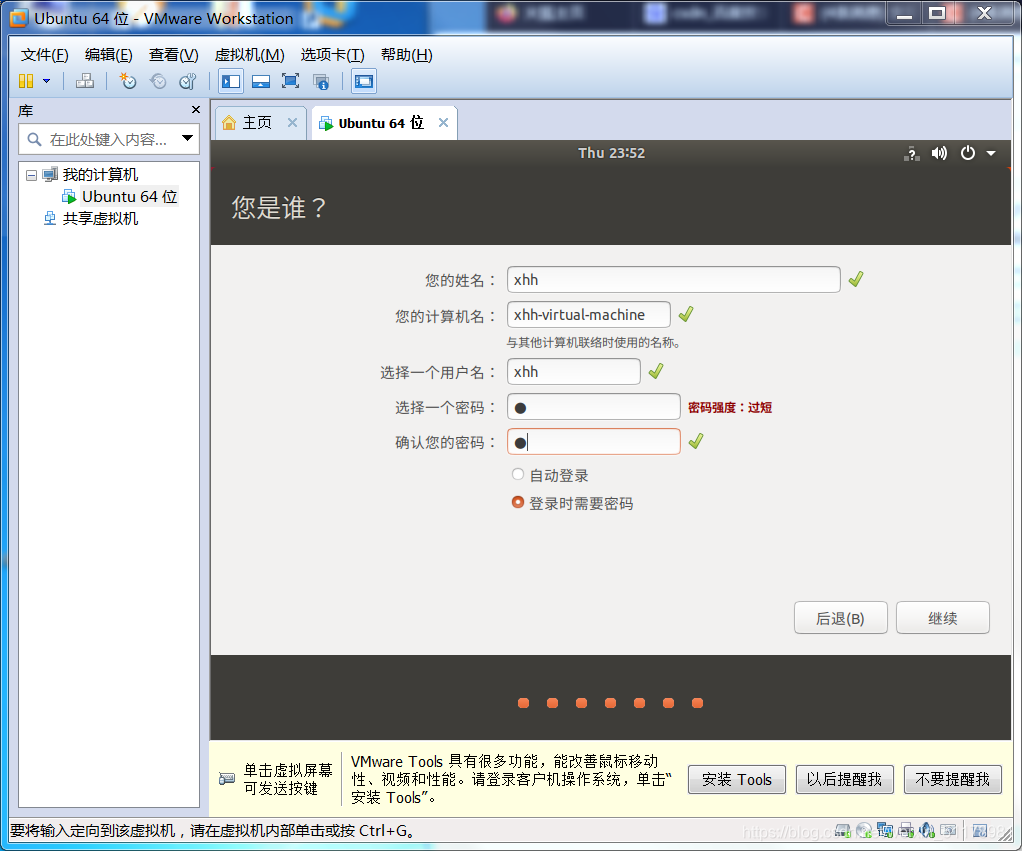The height and width of the screenshot is (851, 1022).
Task: Click the 选择一个密码 input field
Action: coord(594,407)
